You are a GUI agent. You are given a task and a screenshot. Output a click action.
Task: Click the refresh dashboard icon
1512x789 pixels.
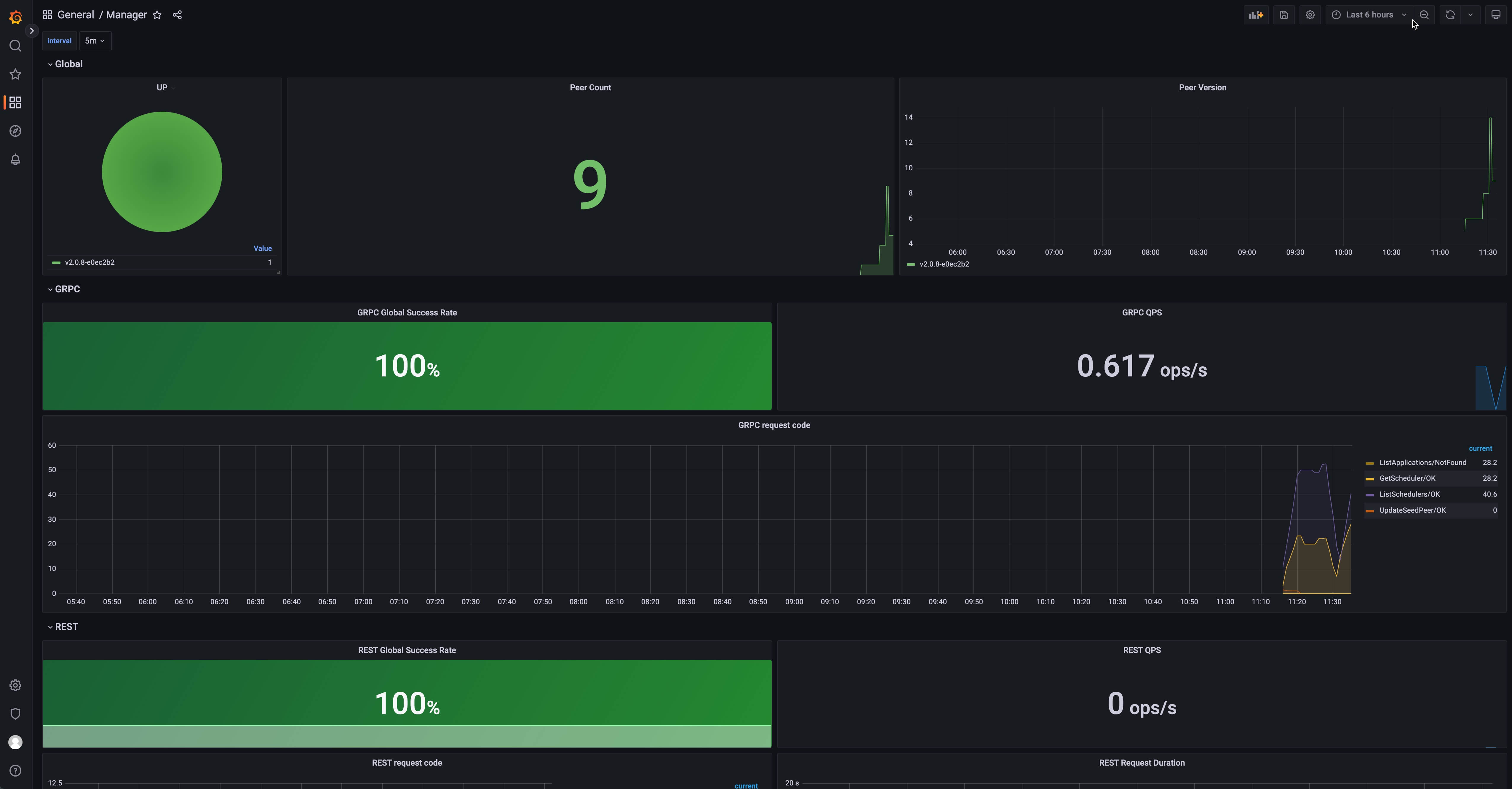(x=1450, y=15)
